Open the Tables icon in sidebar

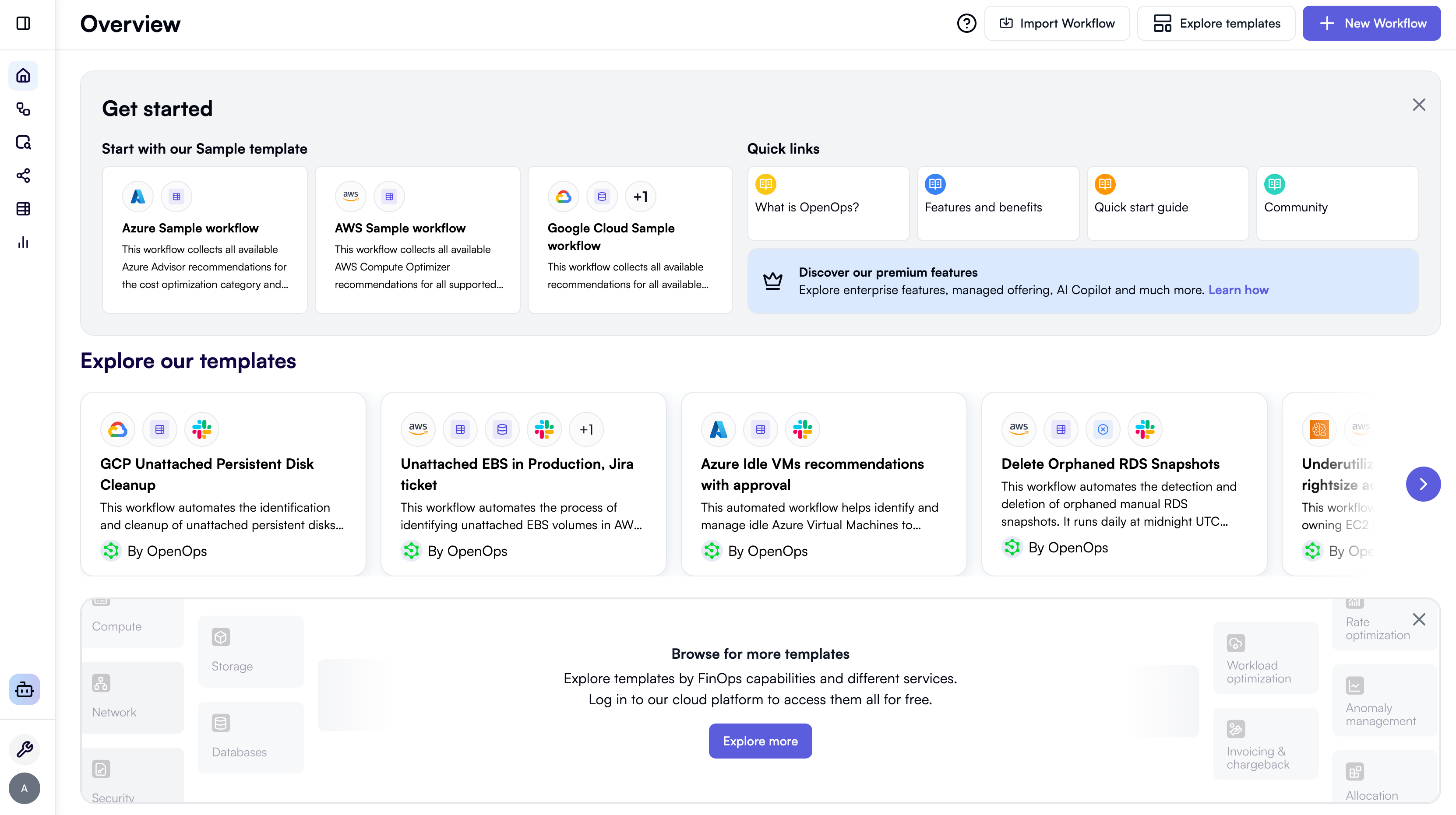click(x=23, y=209)
